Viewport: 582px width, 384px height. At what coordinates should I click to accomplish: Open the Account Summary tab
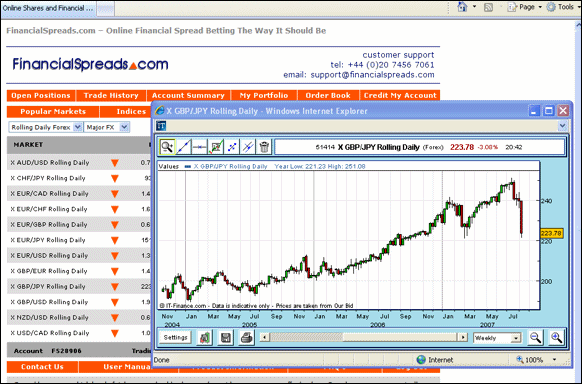pos(188,95)
